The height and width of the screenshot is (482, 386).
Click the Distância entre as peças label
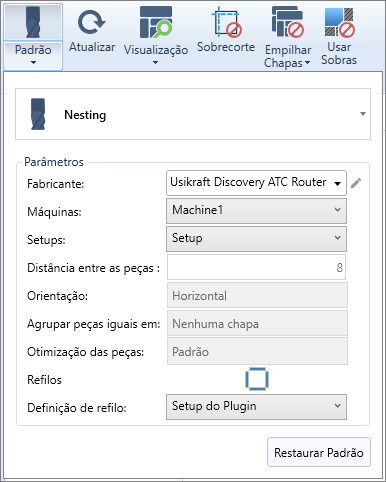[93, 268]
